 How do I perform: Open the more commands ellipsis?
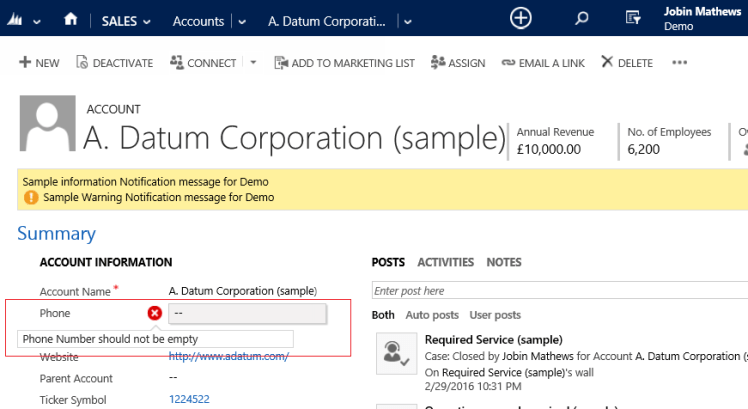pyautogui.click(x=680, y=62)
